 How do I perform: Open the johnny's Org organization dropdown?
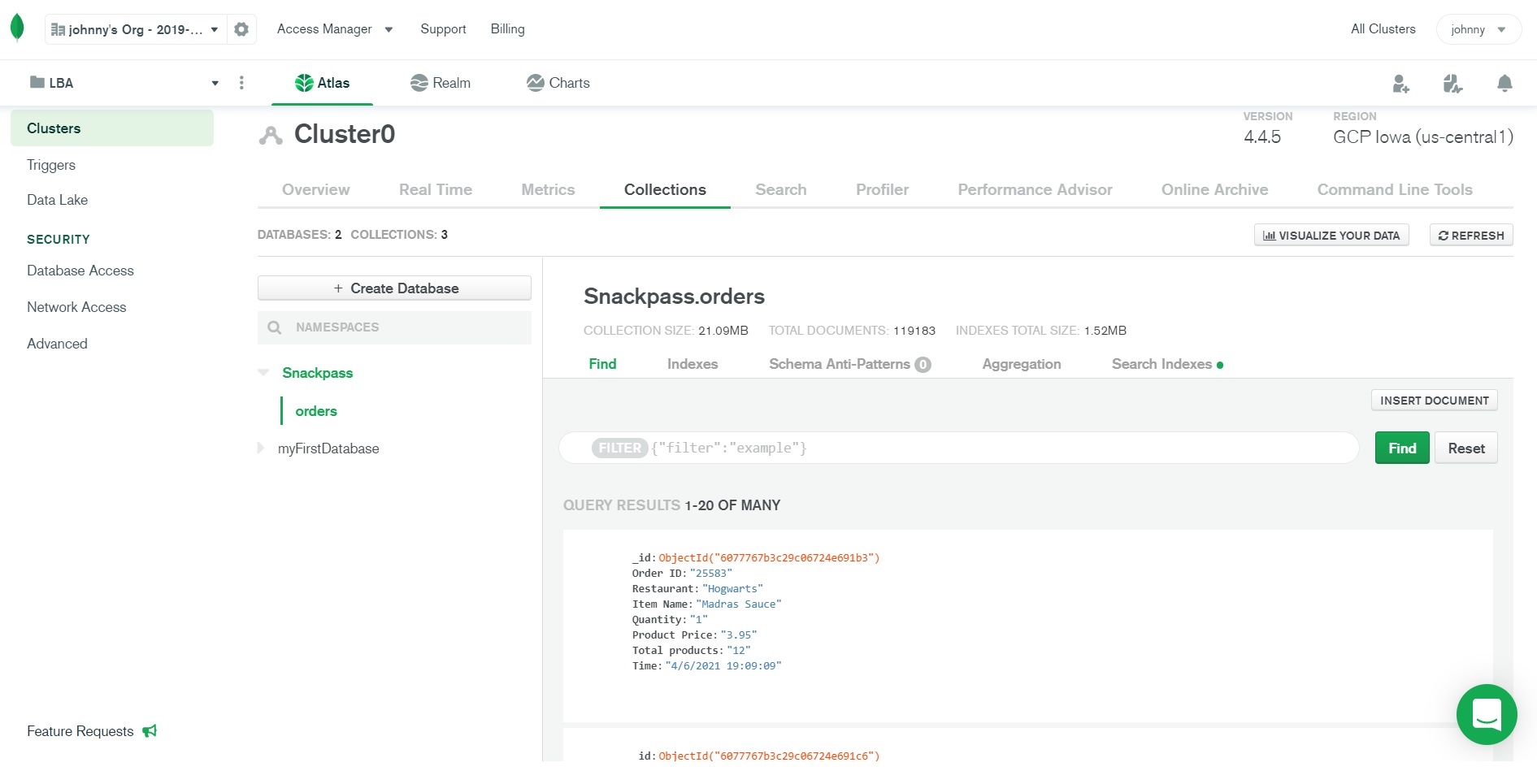click(x=135, y=29)
